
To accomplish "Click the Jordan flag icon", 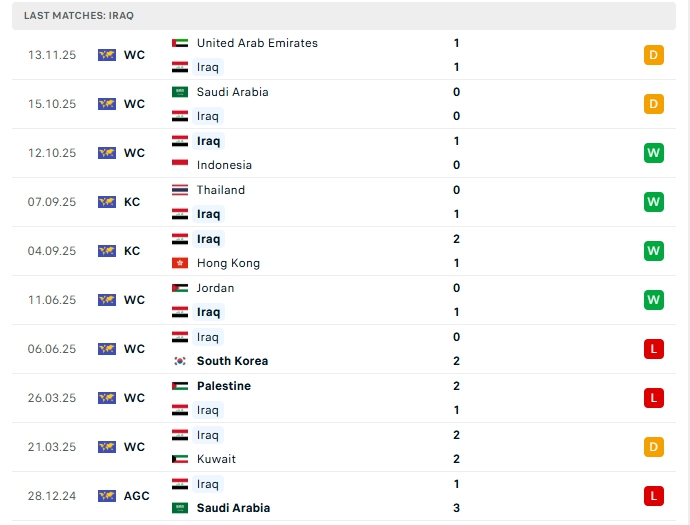I will click(180, 288).
